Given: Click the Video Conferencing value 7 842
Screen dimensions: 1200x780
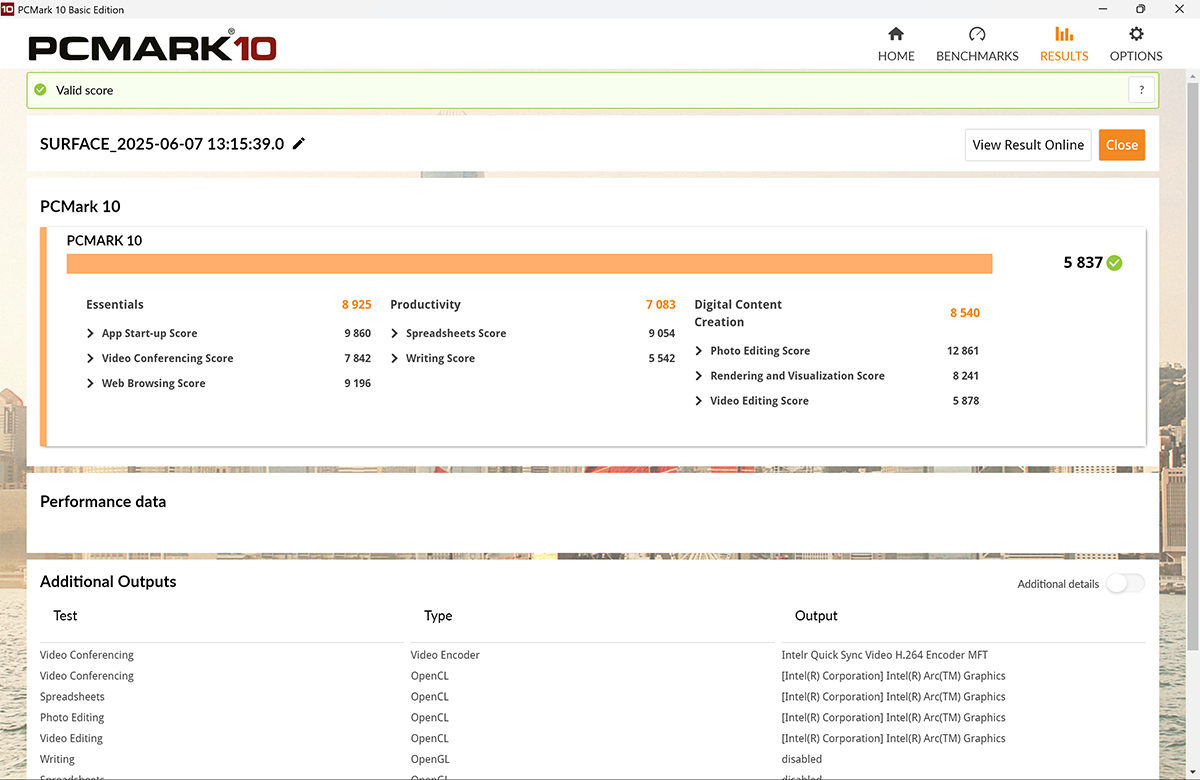Looking at the screenshot, I should [357, 359].
